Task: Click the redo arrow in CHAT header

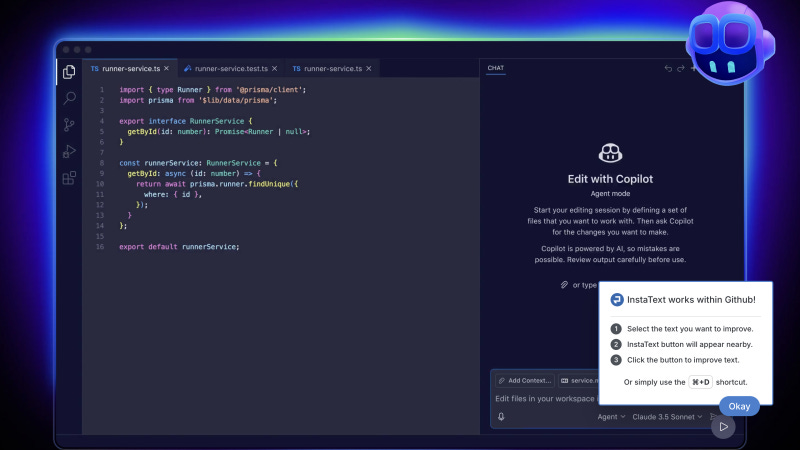Action: [x=681, y=68]
